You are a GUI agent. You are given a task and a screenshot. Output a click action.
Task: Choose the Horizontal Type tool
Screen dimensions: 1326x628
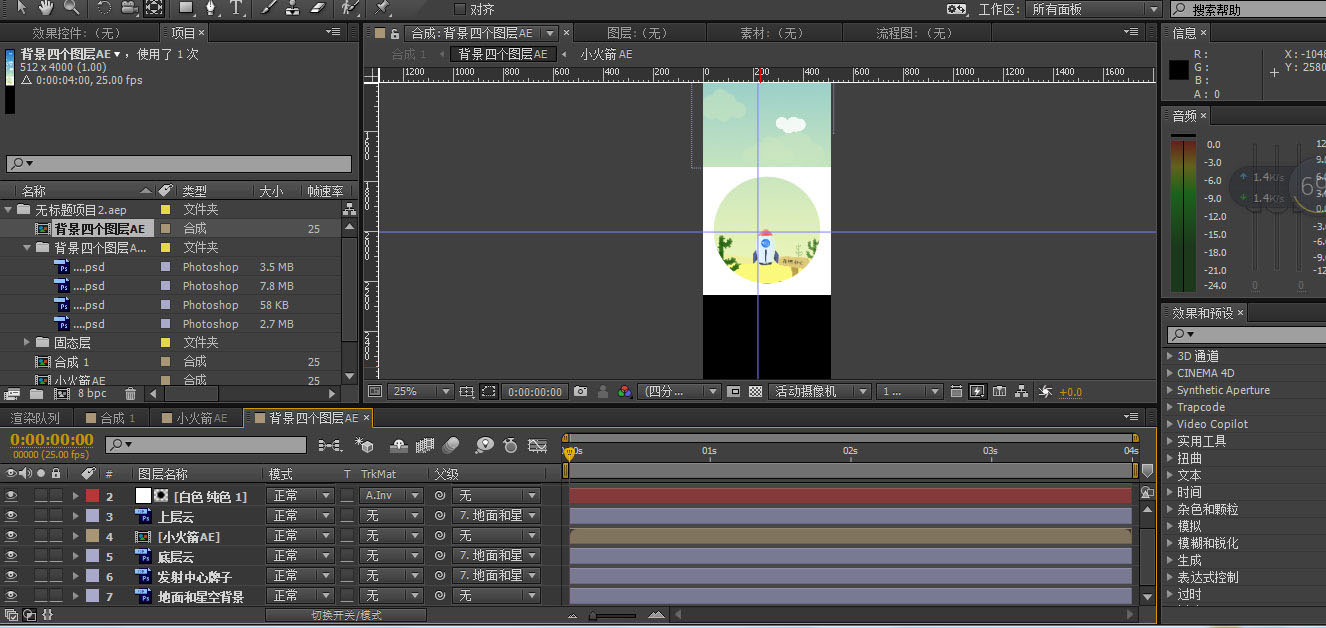tap(236, 8)
